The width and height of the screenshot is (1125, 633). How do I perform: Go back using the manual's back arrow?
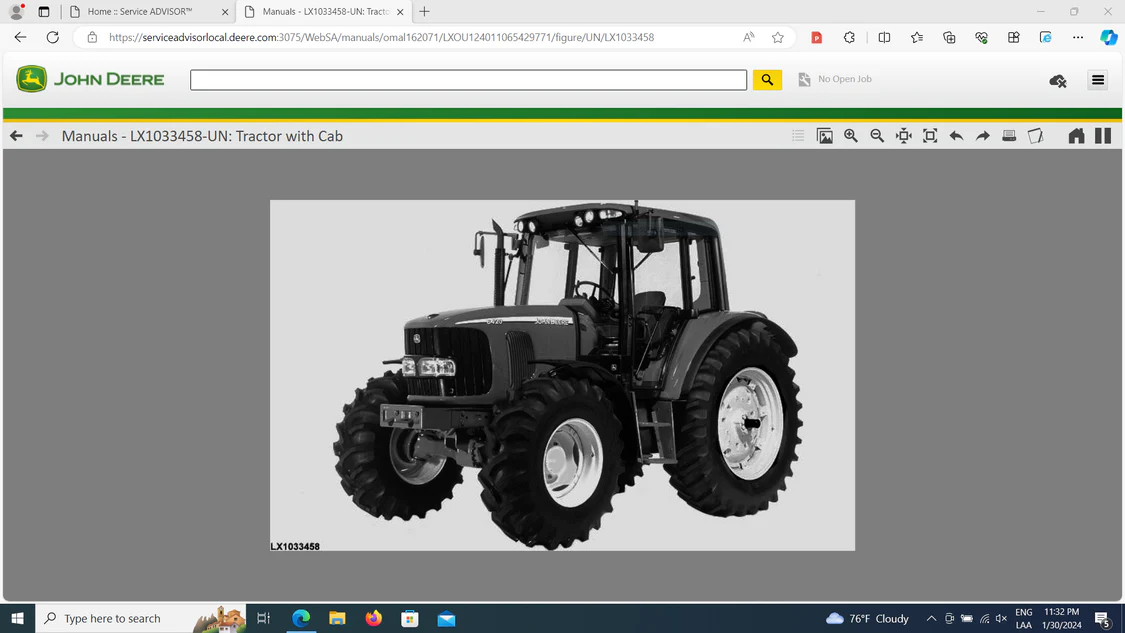click(x=16, y=136)
